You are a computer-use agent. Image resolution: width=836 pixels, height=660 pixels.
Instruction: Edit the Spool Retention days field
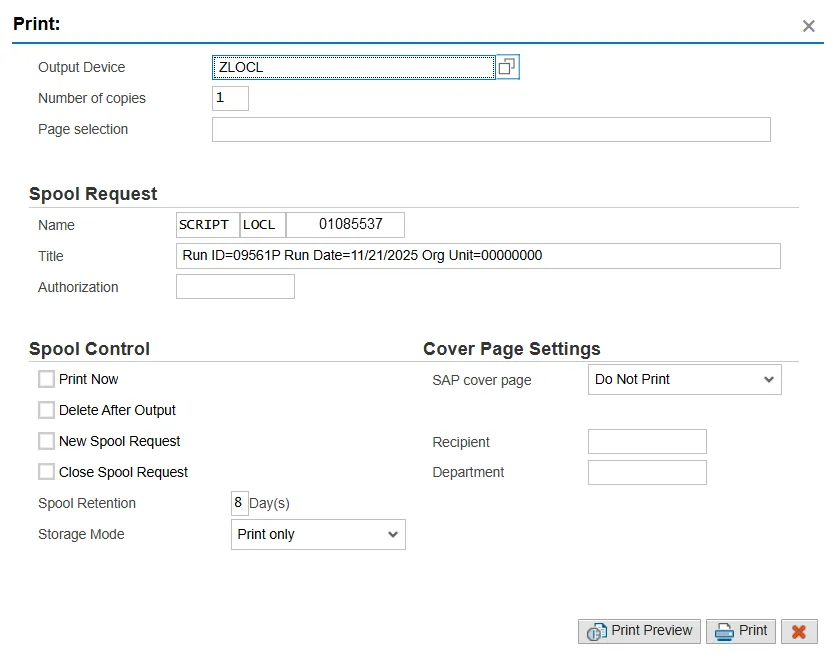(x=238, y=503)
